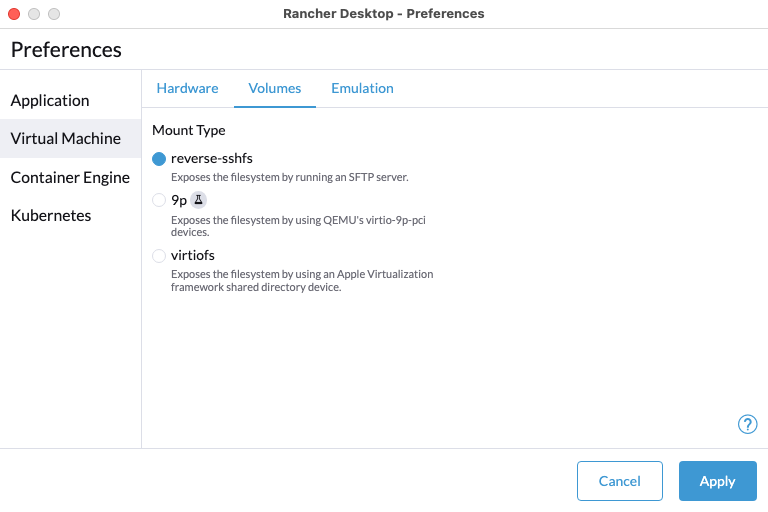Open the Container Engine section

pyautogui.click(x=70, y=177)
